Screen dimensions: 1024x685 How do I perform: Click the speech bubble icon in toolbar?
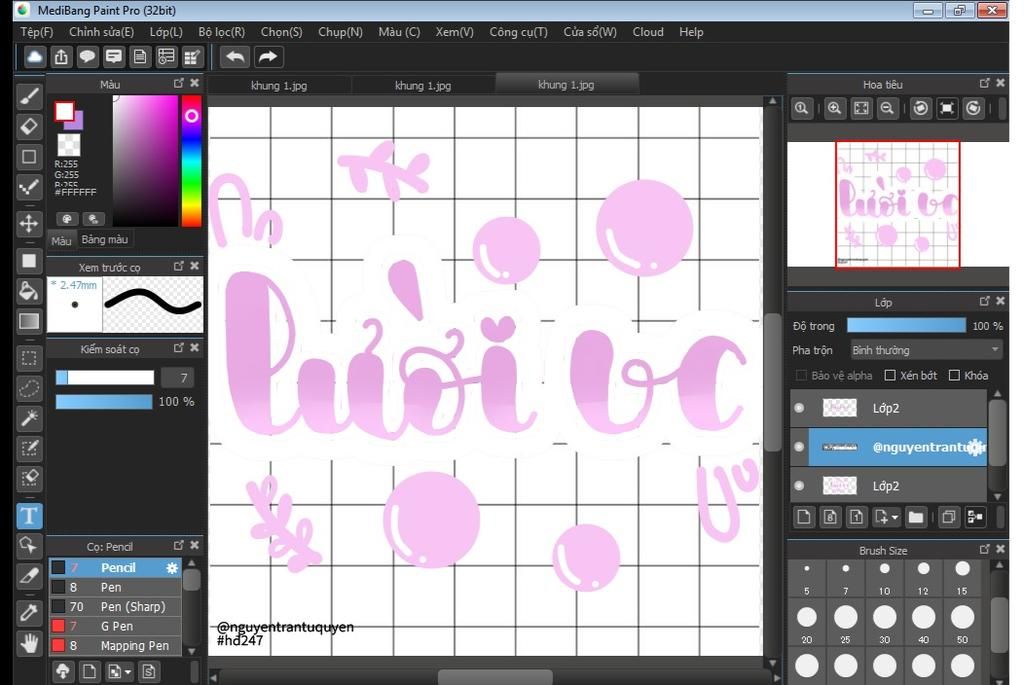87,57
